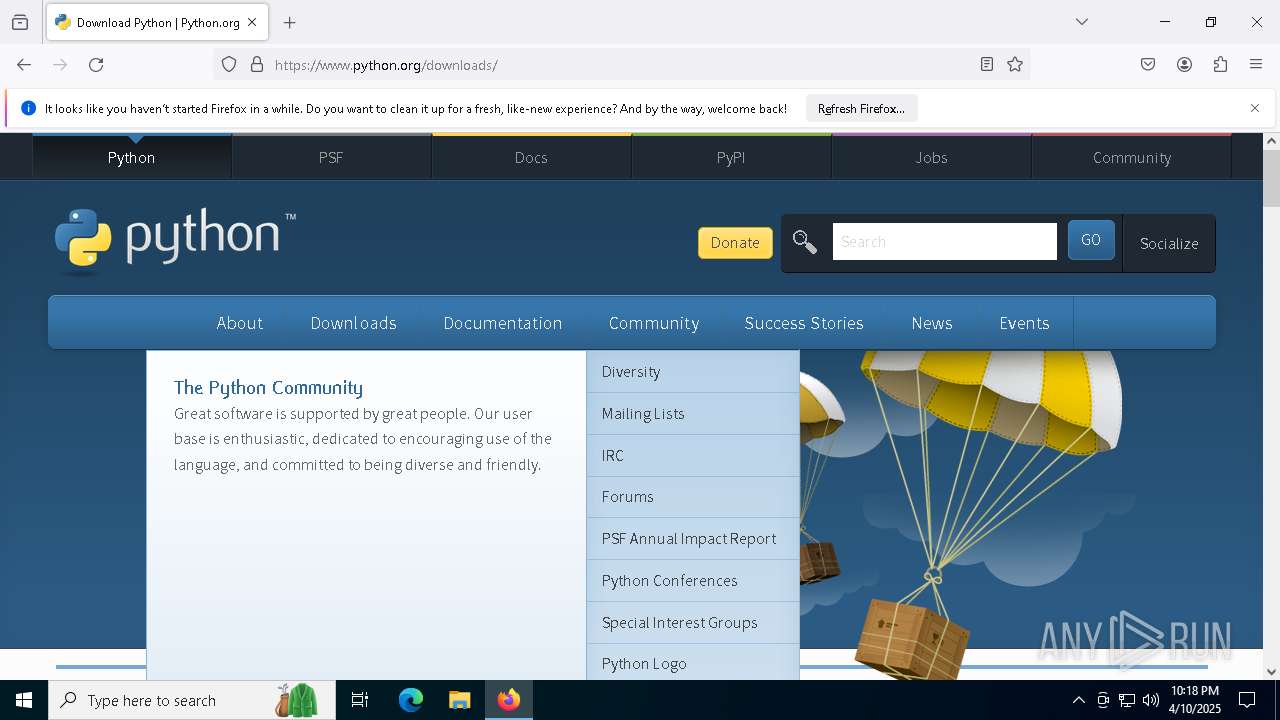Open the Jobs top tab
The width and height of the screenshot is (1280, 720).
(x=931, y=157)
